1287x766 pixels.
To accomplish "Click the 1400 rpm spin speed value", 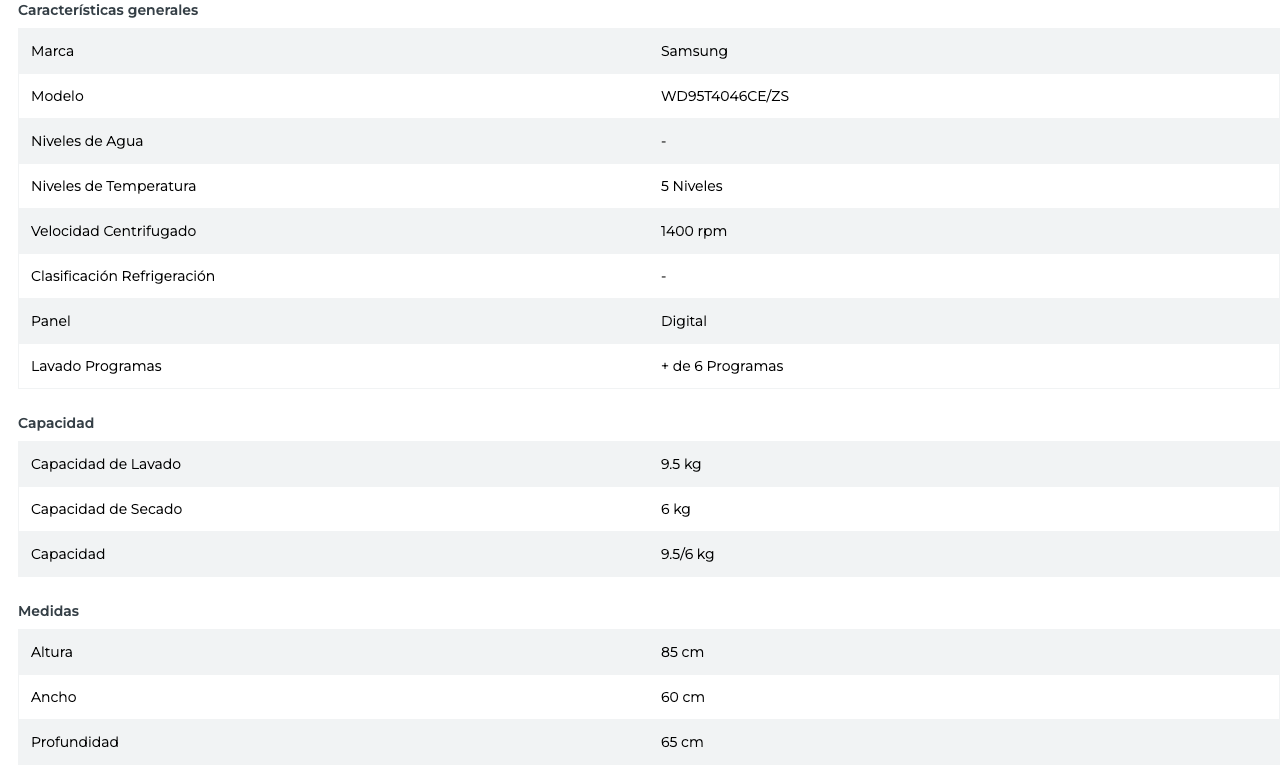I will pos(693,231).
